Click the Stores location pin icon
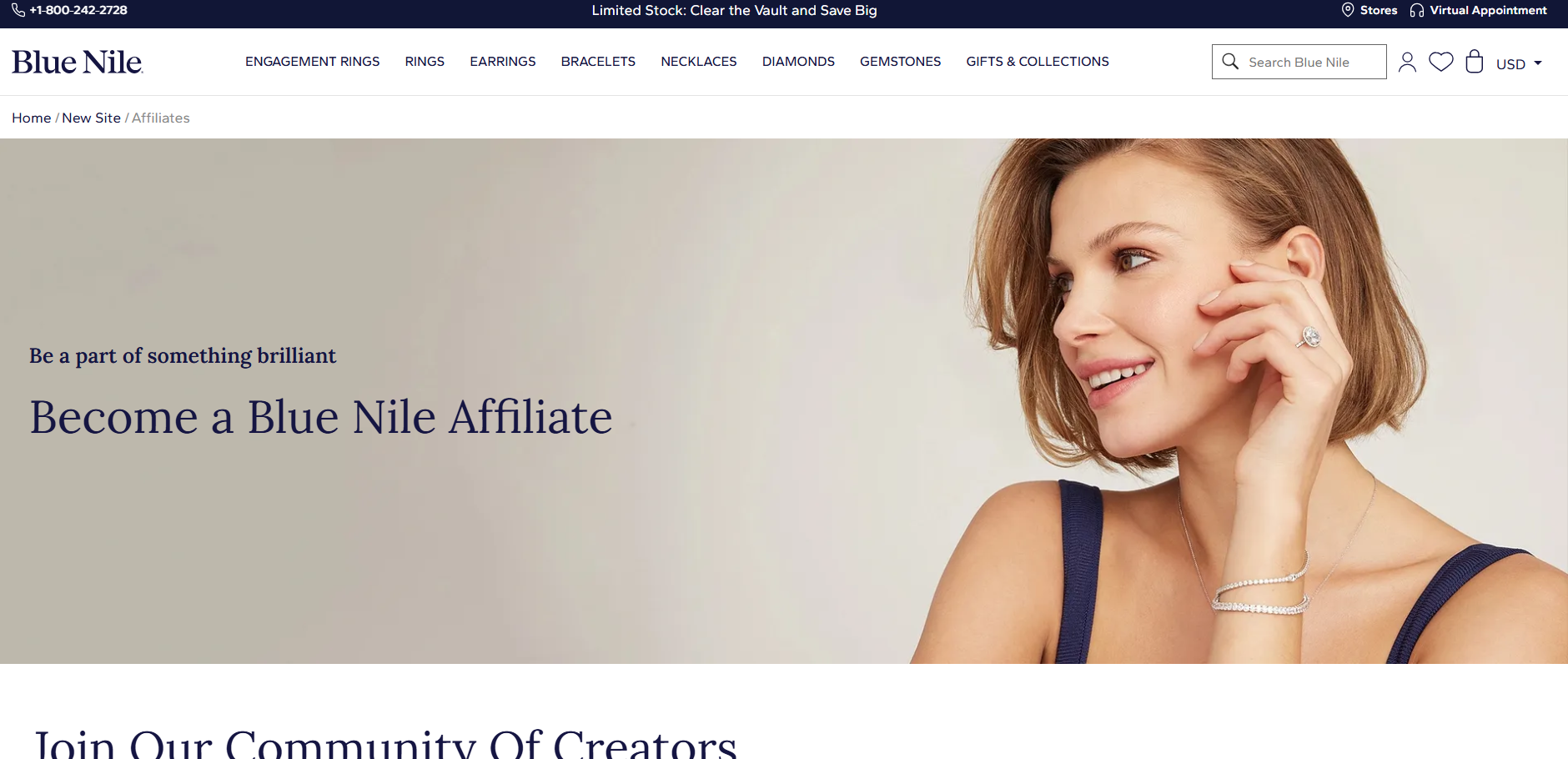Viewport: 1568px width, 759px height. [x=1348, y=10]
